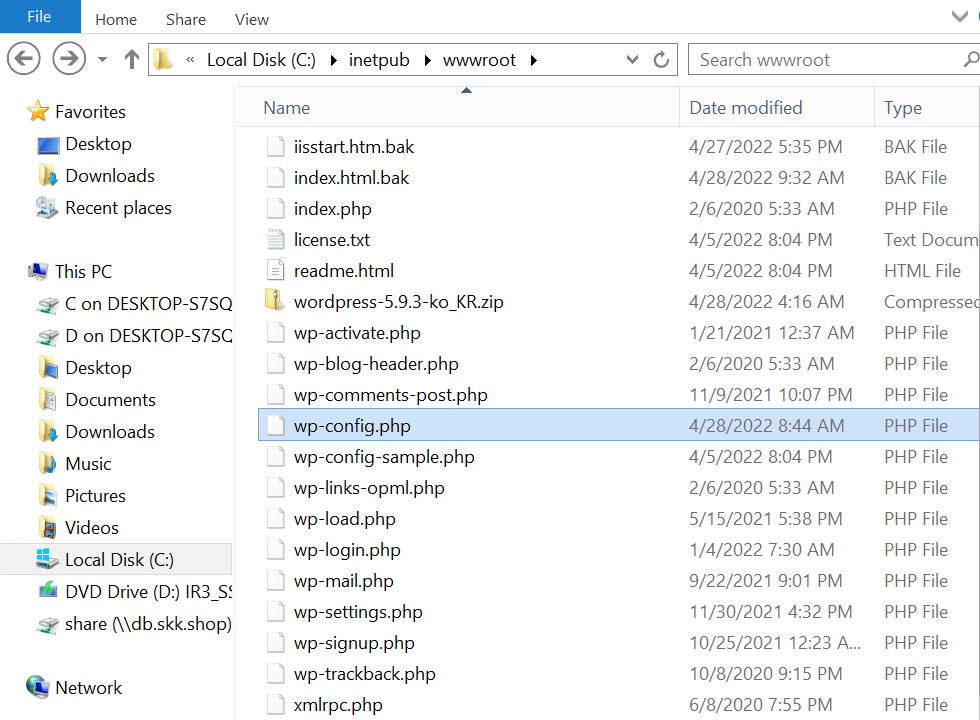This screenshot has height=720, width=980.
Task: Click Local Disk (C:) in address path
Action: tap(261, 60)
